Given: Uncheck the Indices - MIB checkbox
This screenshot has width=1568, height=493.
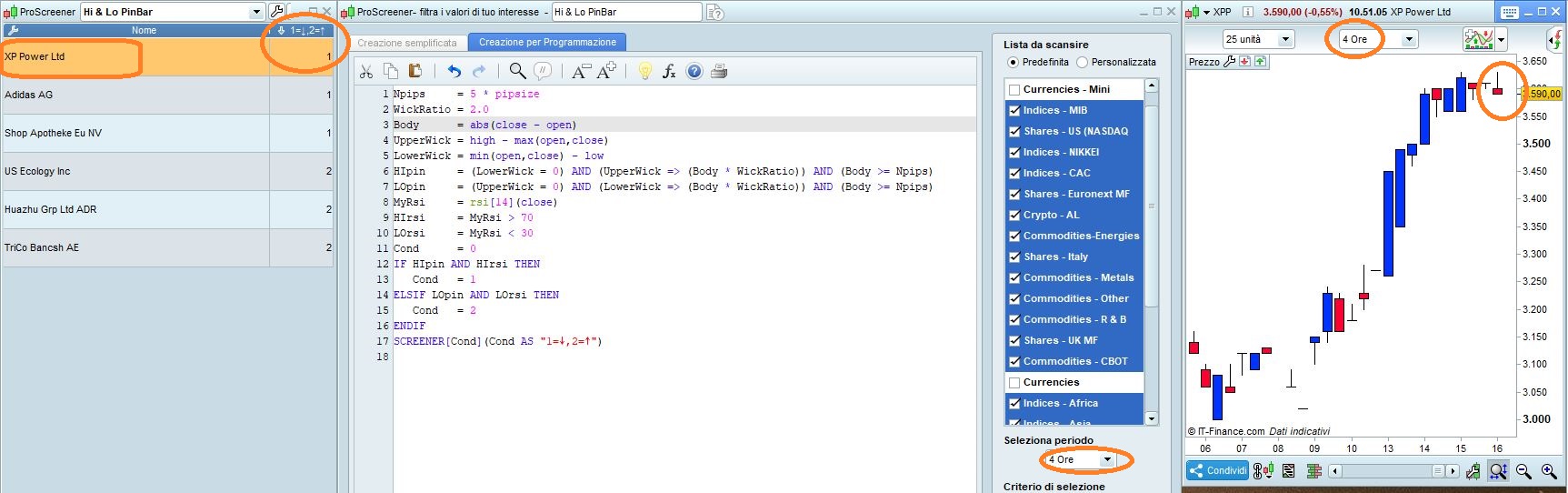Looking at the screenshot, I should pyautogui.click(x=1014, y=110).
